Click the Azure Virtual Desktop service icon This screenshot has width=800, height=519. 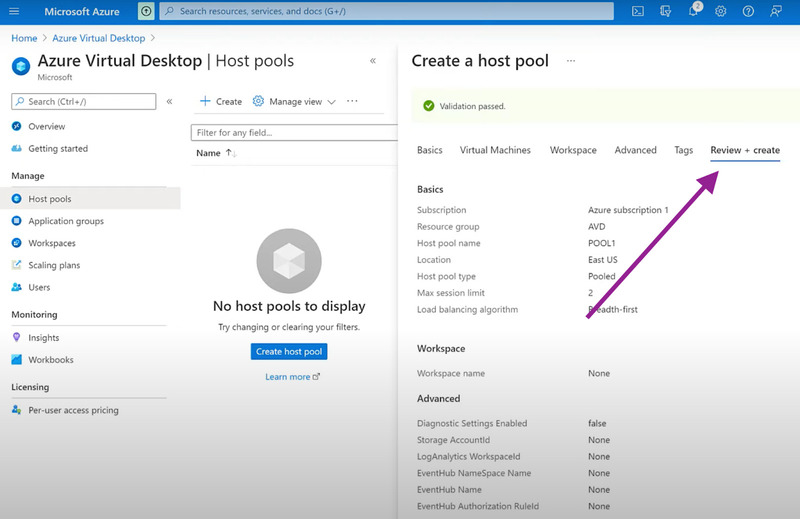[21, 66]
